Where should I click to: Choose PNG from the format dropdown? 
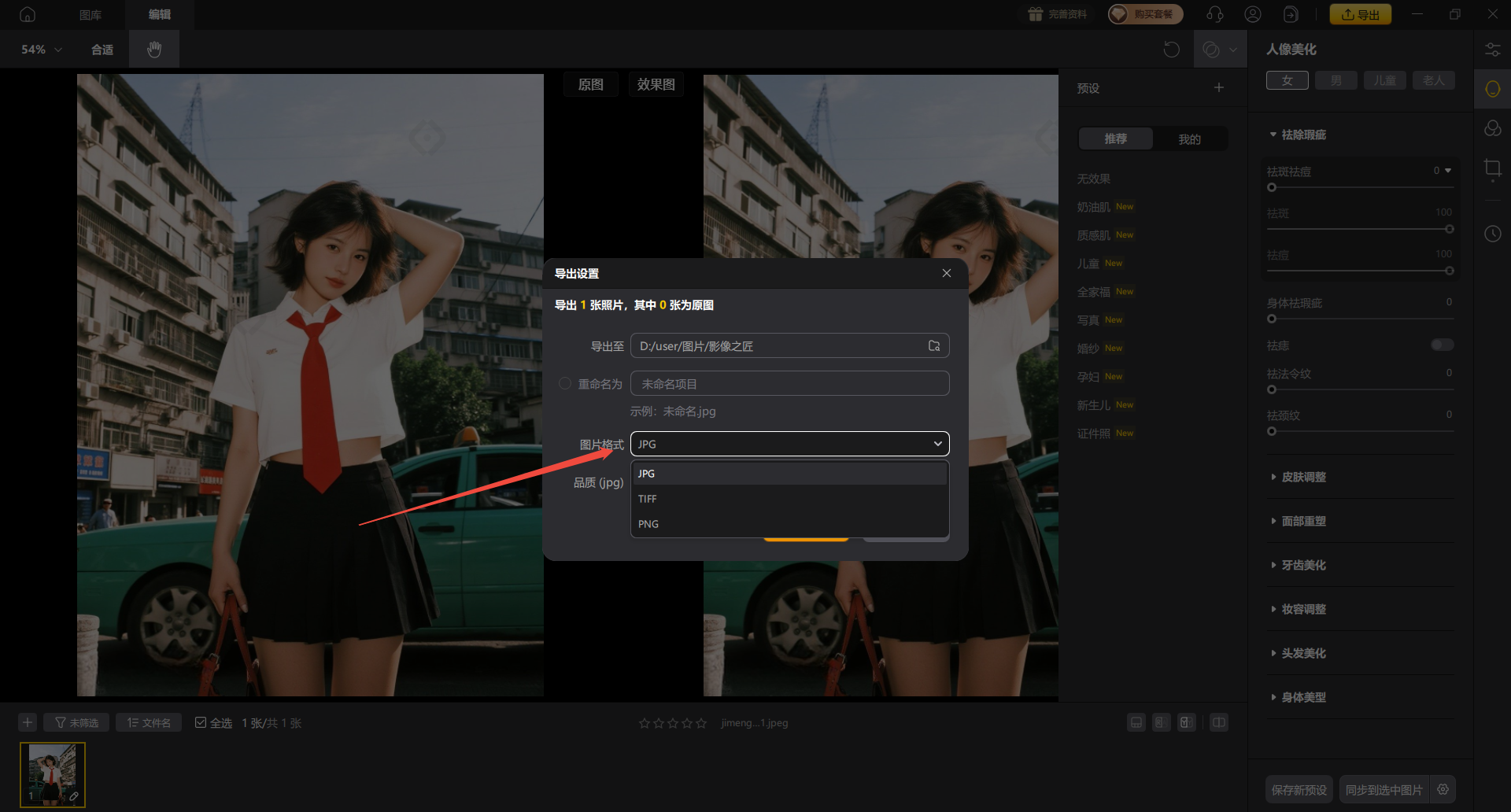(x=648, y=524)
